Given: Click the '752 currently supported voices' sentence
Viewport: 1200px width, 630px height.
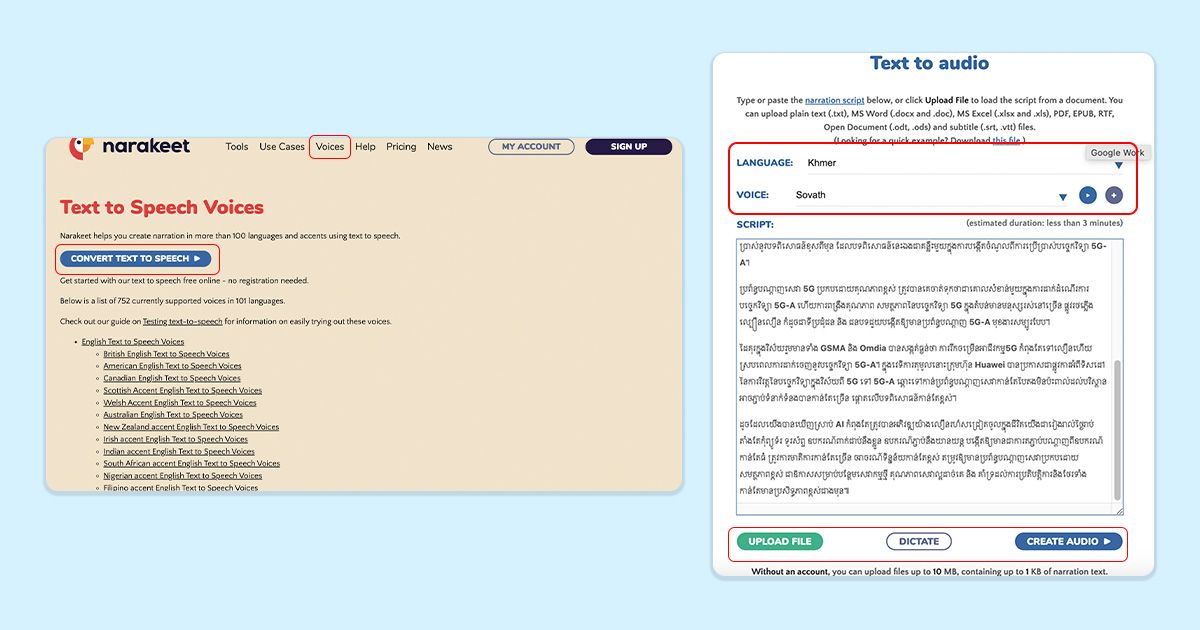Looking at the screenshot, I should (x=172, y=301).
